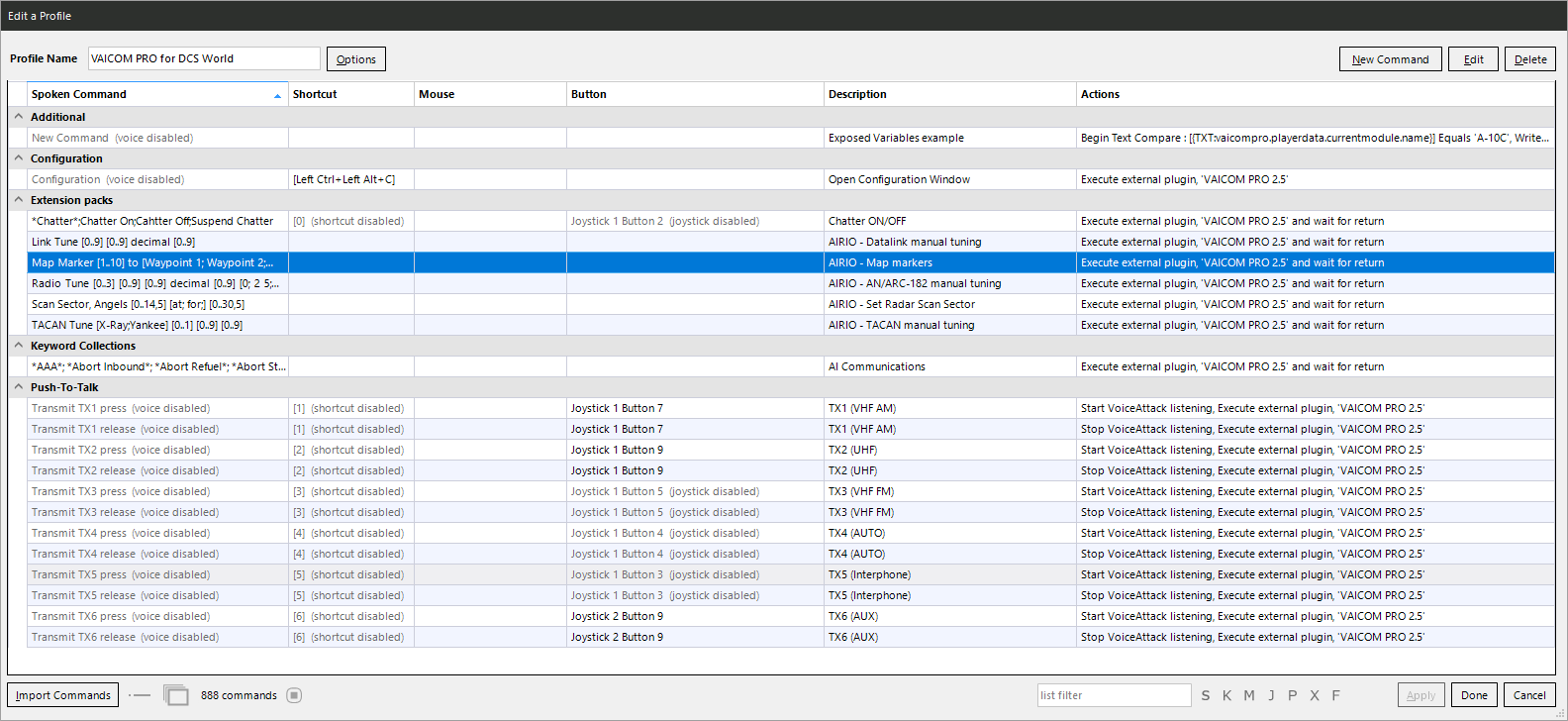Select the Transmit TX4 release row

pyautogui.click(x=791, y=554)
